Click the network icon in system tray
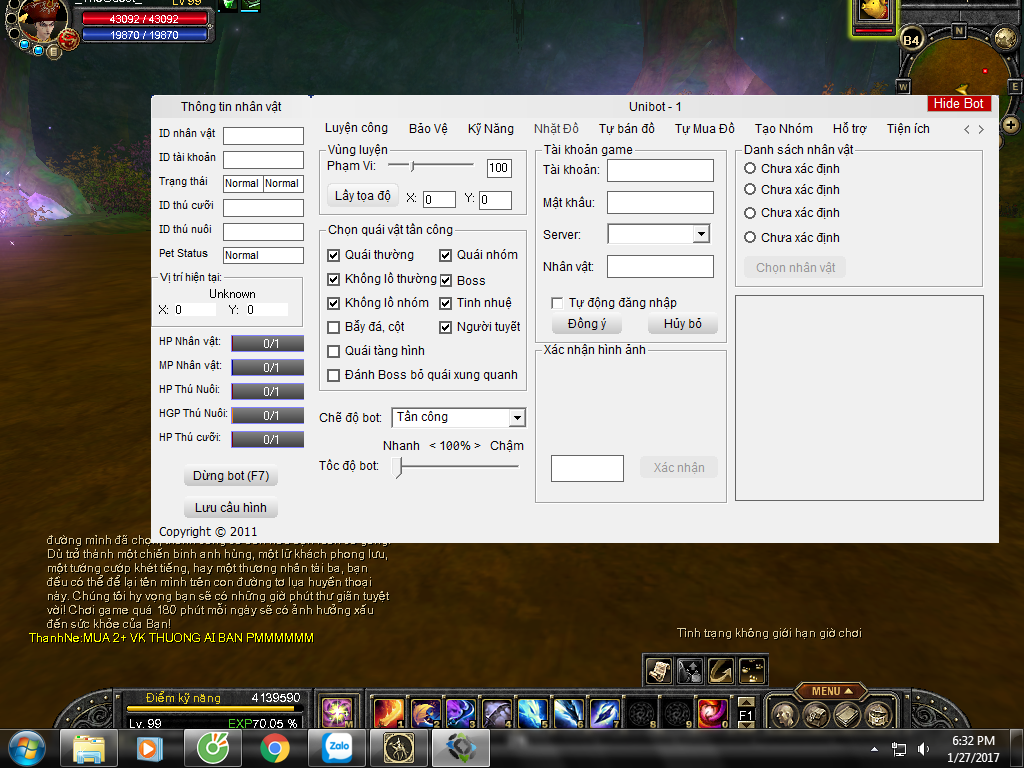Screen dimensions: 1024x768 [899, 749]
